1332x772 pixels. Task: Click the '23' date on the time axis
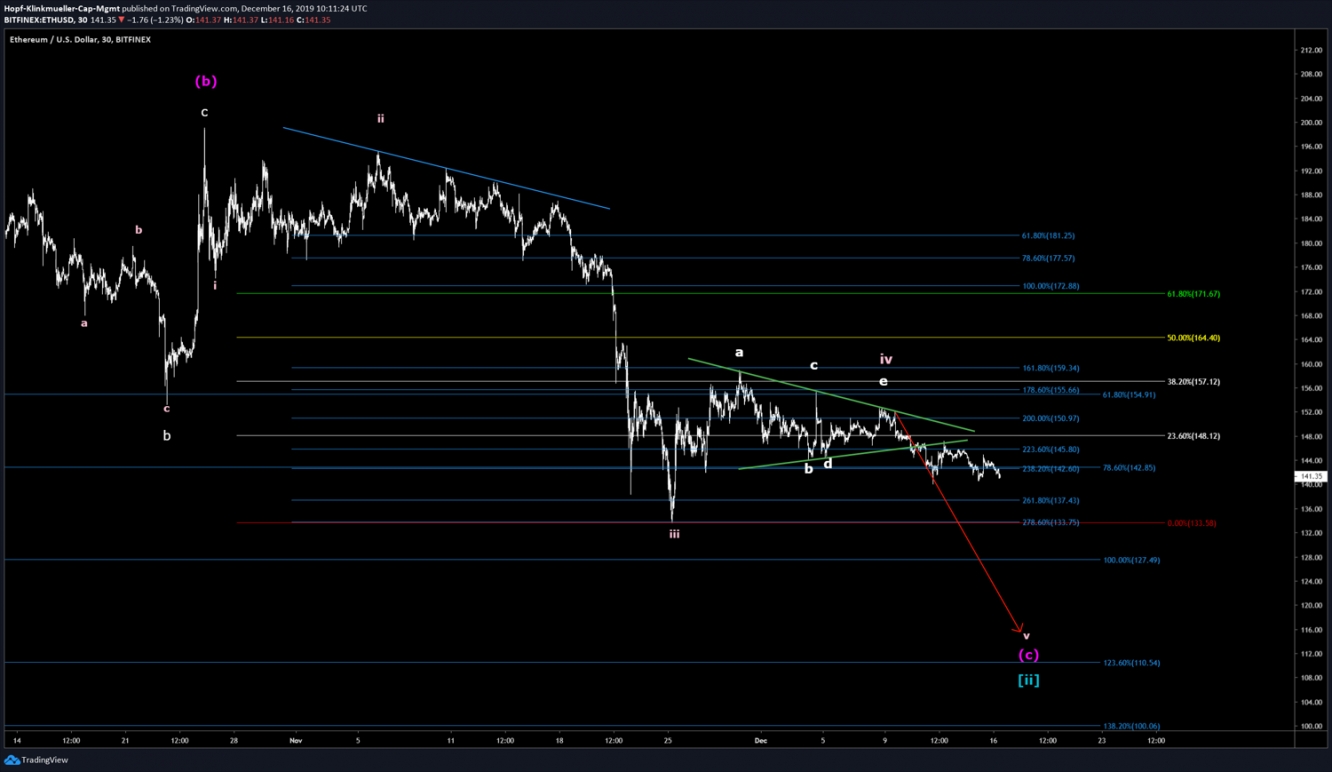[1101, 741]
